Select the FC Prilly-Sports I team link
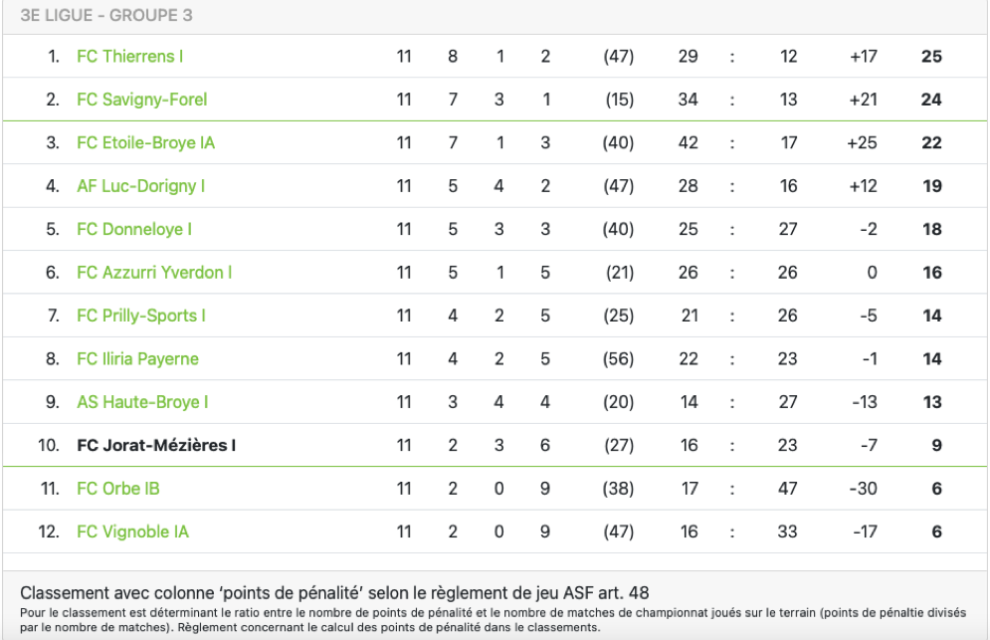The height and width of the screenshot is (640, 990). point(141,316)
